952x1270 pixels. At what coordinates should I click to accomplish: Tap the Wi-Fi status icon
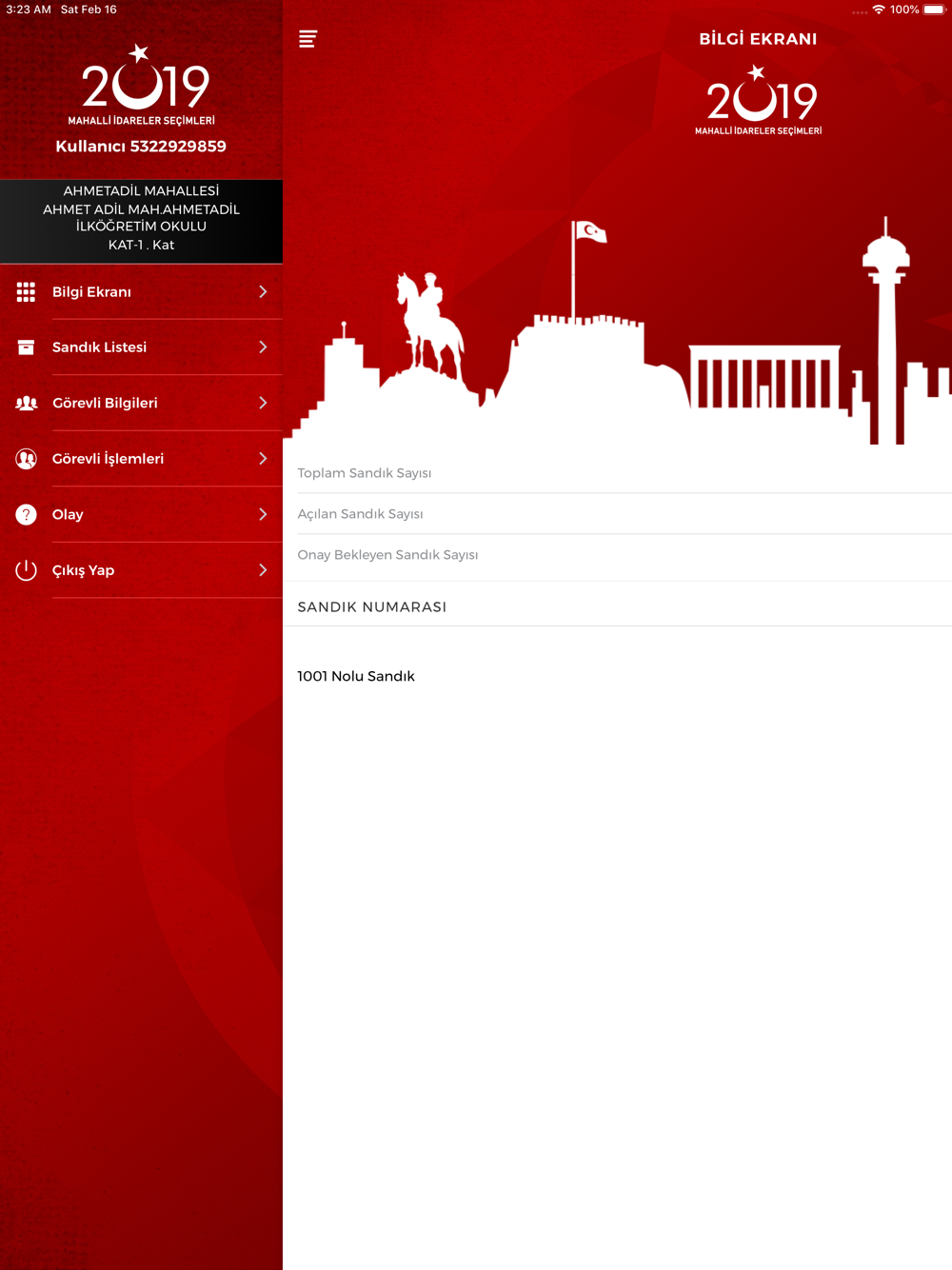click(x=879, y=10)
